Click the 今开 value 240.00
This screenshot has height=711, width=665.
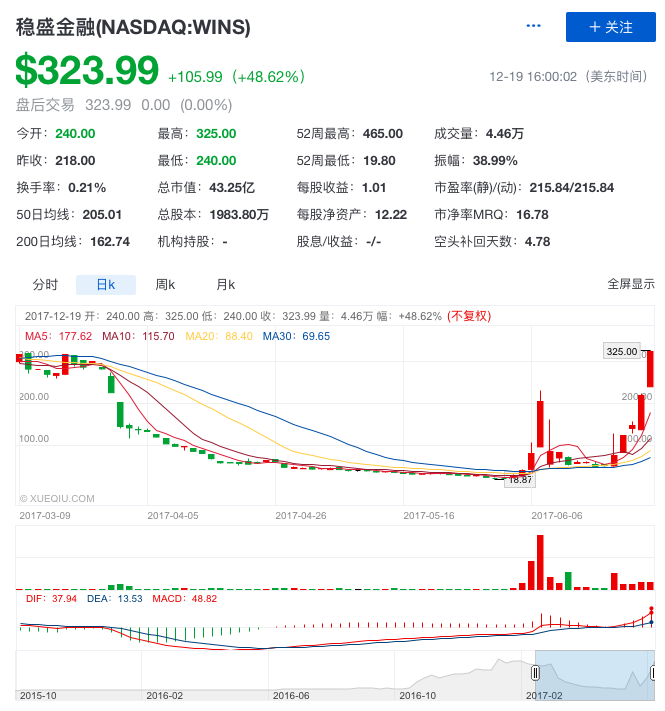[75, 134]
